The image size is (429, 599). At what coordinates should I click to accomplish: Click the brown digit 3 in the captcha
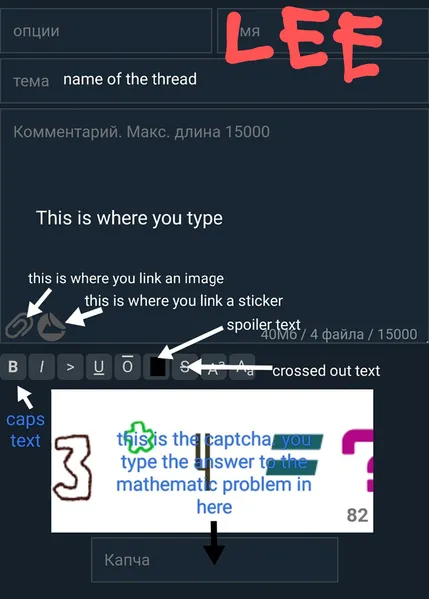72,468
